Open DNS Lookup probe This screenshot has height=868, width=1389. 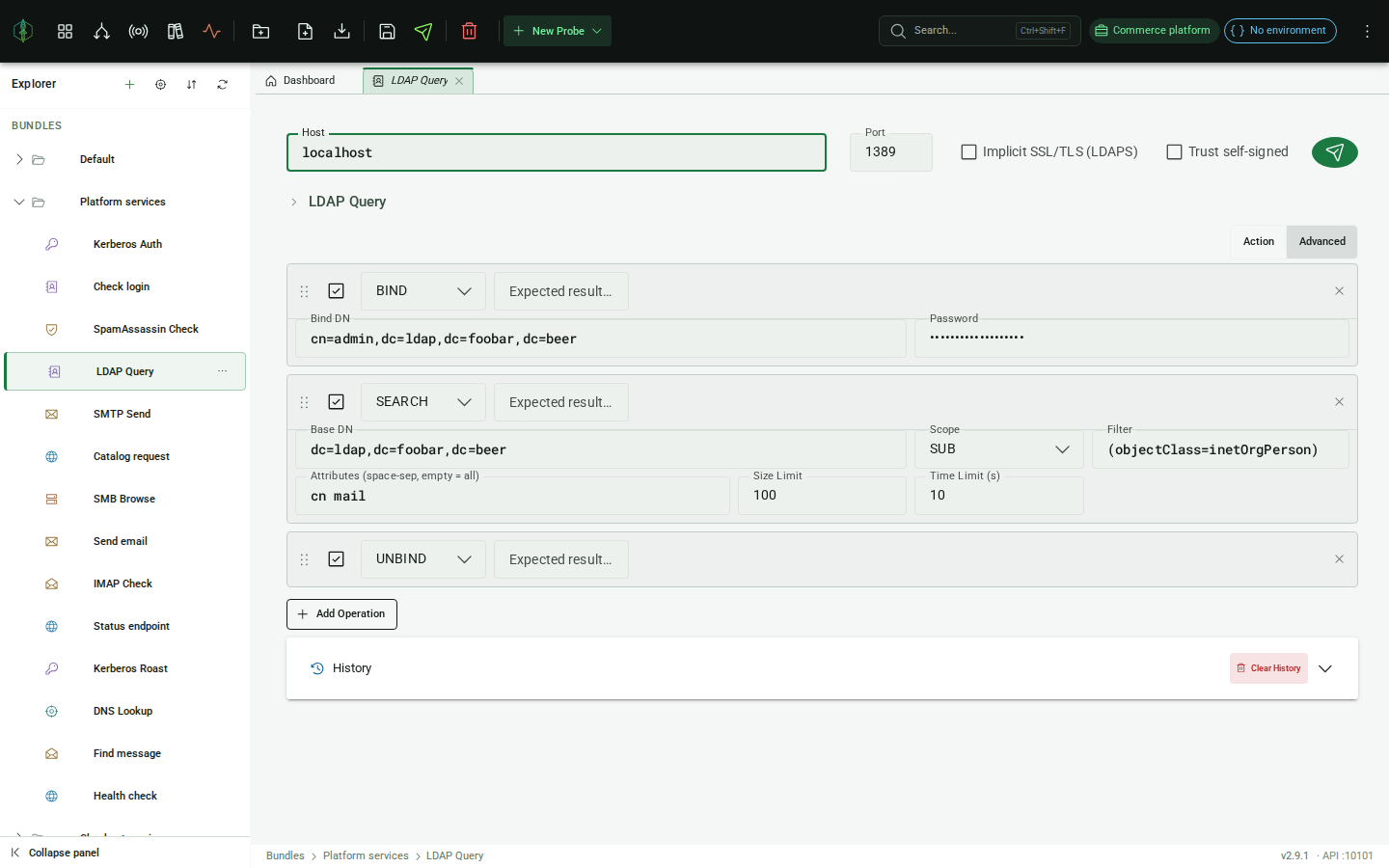pos(125,711)
